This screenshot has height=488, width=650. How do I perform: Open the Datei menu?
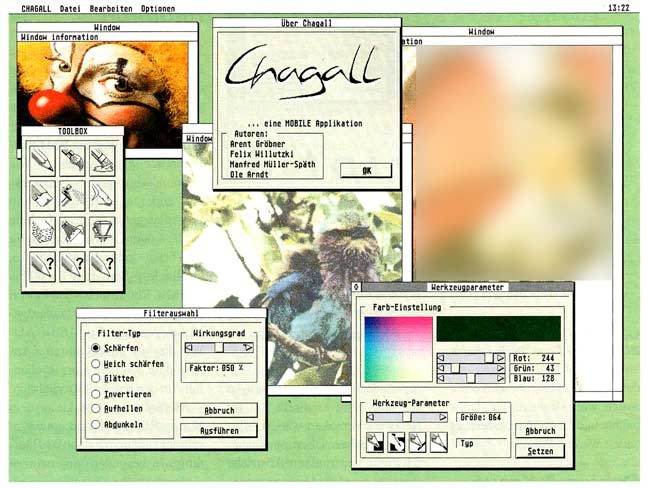71,8
